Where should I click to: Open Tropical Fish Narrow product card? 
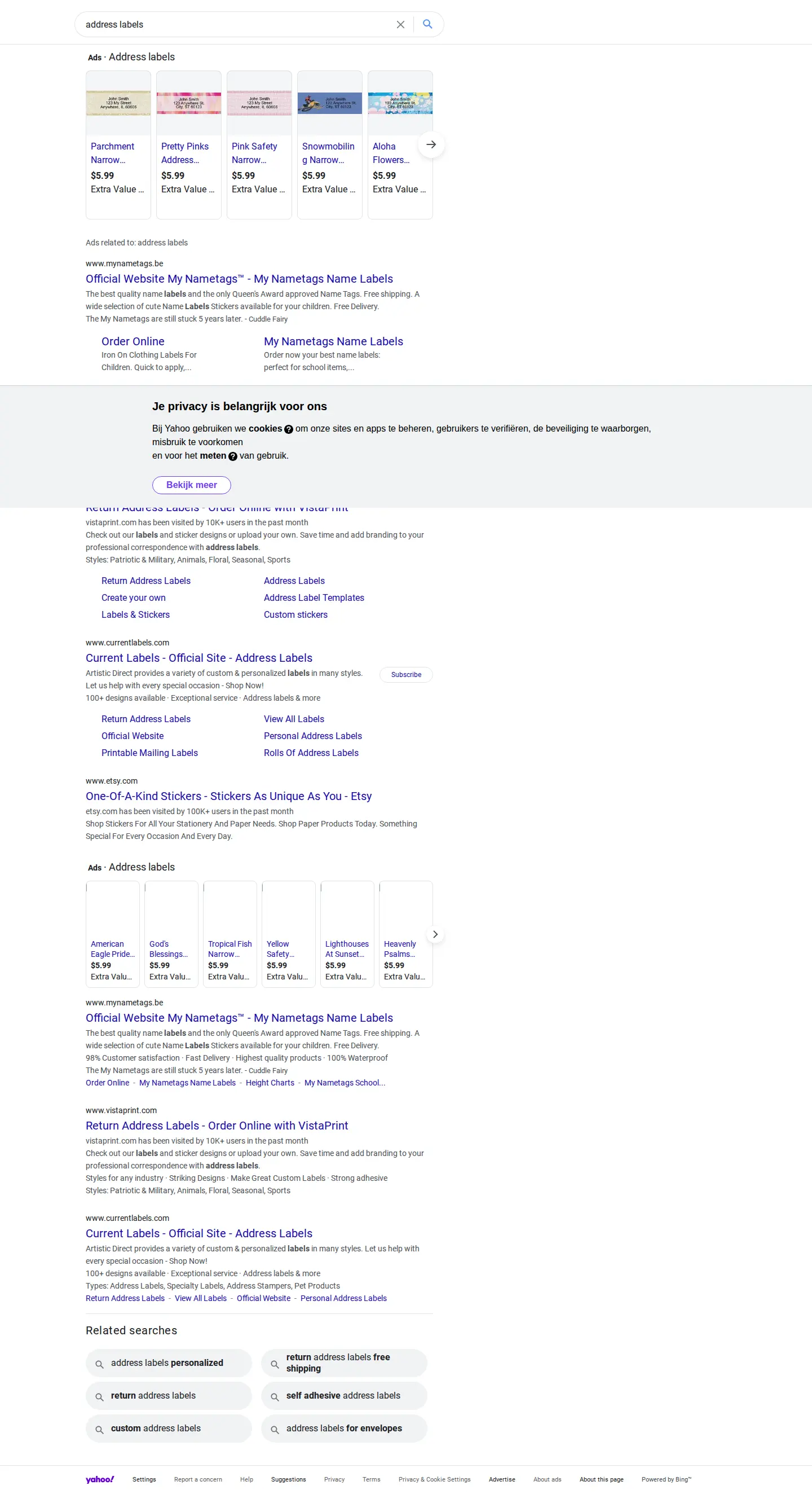click(x=230, y=934)
